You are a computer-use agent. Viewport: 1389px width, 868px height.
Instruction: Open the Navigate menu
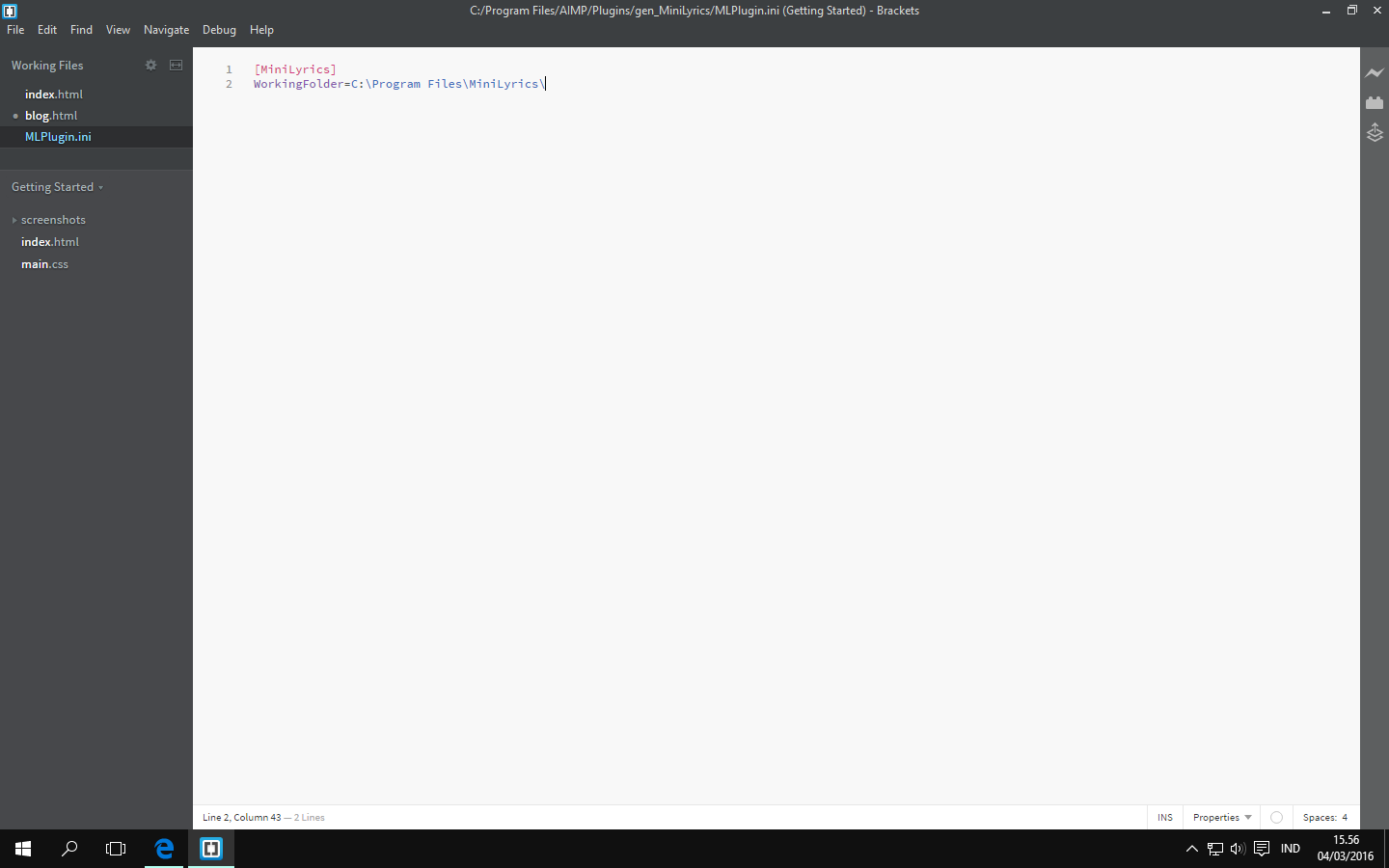click(x=166, y=30)
